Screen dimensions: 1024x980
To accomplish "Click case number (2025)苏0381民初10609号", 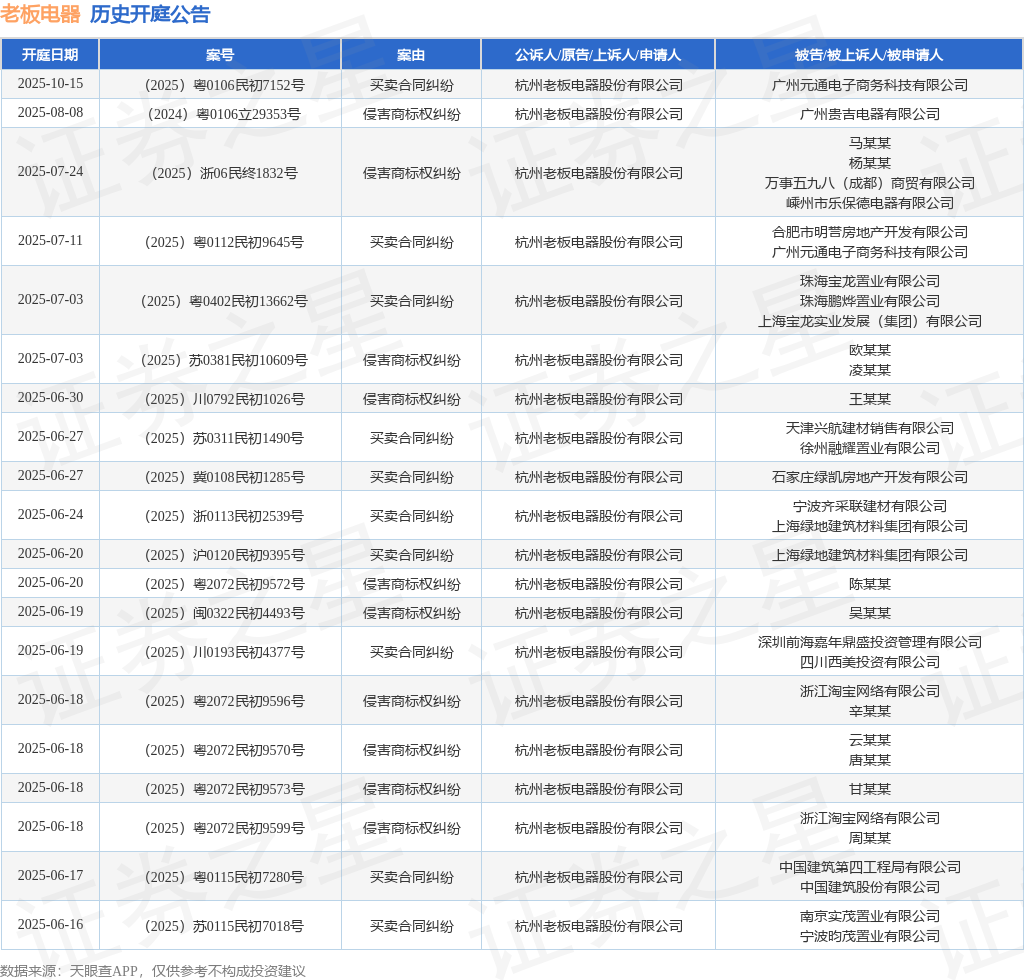I will pos(224,360).
